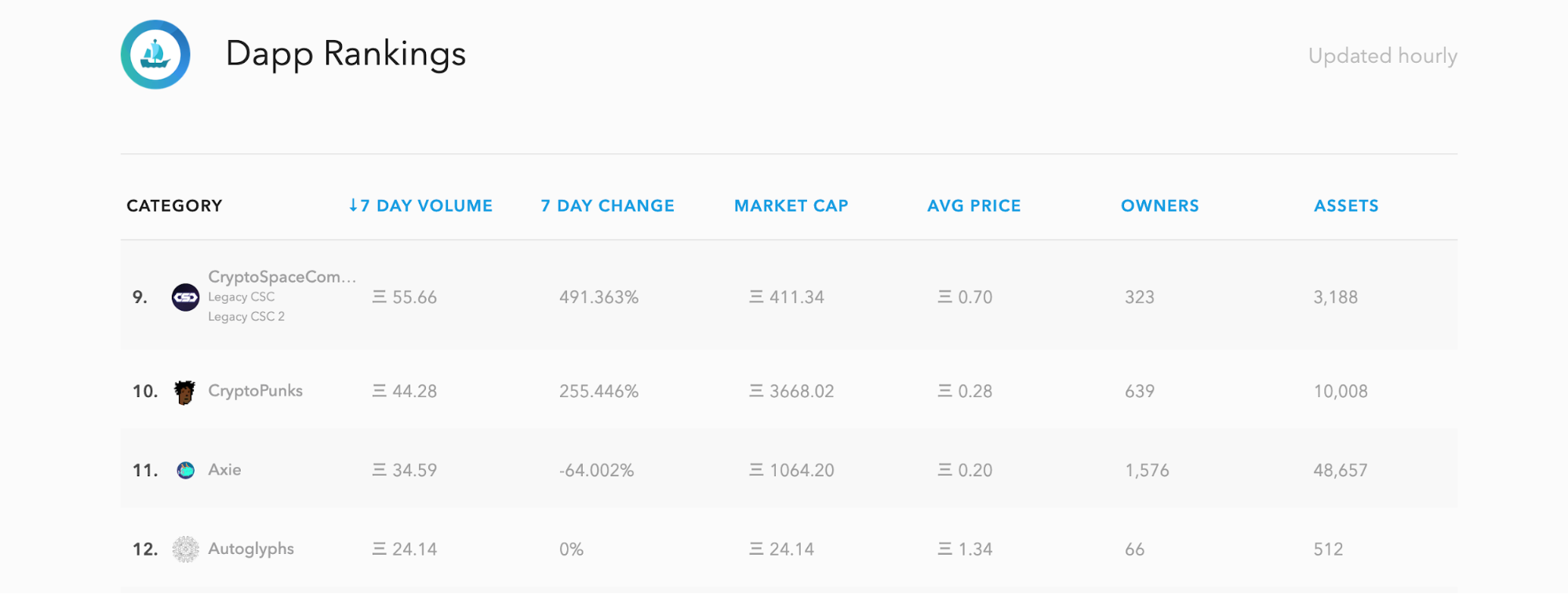The height and width of the screenshot is (594, 1568).
Task: Click the Axie round icon
Action: tap(186, 470)
